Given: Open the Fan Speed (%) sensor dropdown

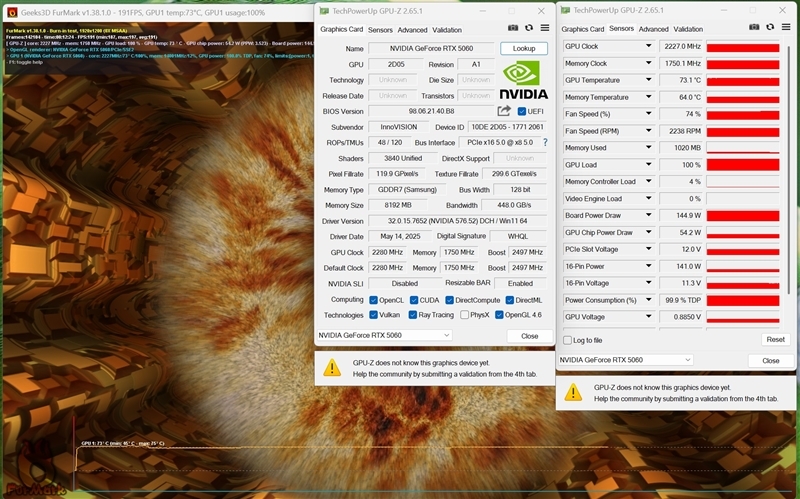Looking at the screenshot, I should pyautogui.click(x=648, y=114).
